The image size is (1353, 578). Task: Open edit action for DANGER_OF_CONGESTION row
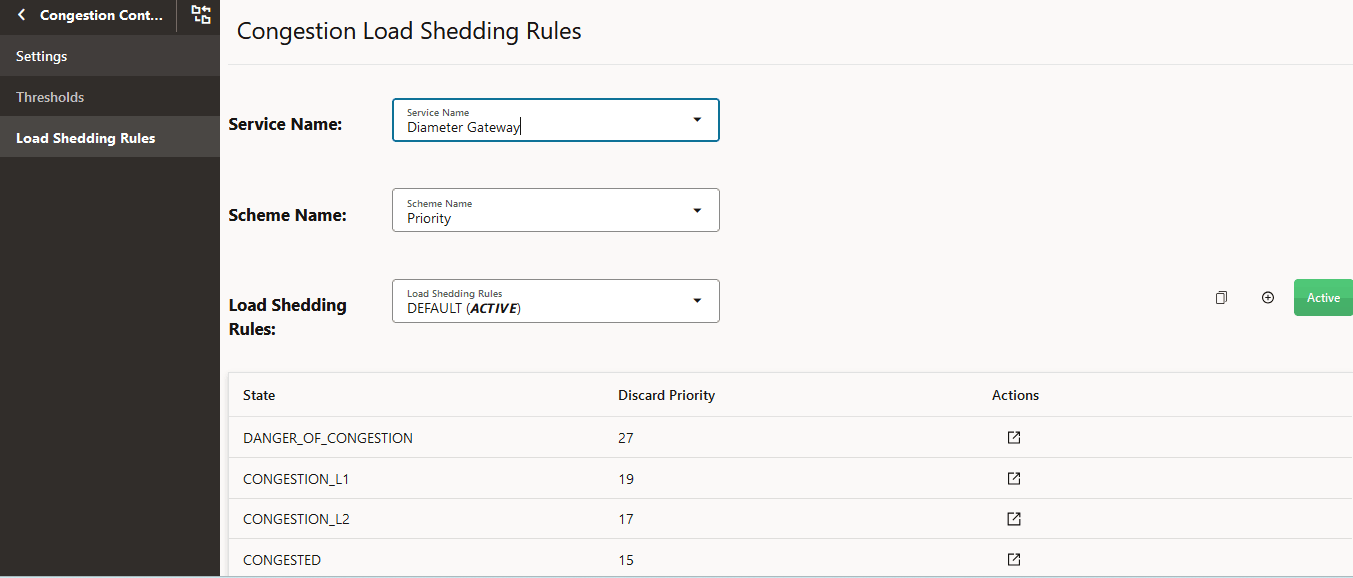click(1014, 437)
